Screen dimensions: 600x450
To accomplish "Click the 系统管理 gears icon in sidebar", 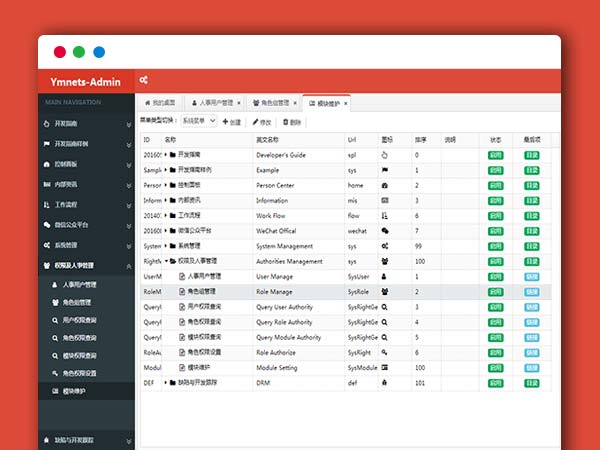I will 46,244.
